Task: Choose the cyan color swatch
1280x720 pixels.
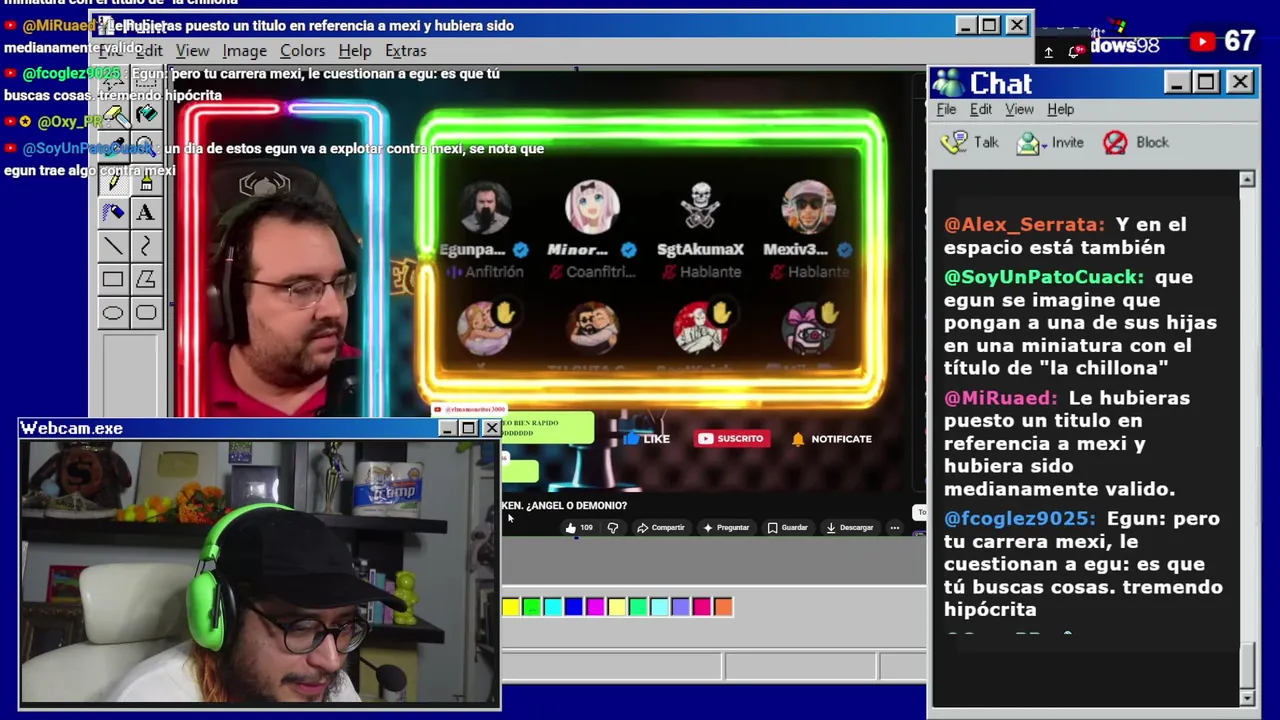Action: coord(553,606)
